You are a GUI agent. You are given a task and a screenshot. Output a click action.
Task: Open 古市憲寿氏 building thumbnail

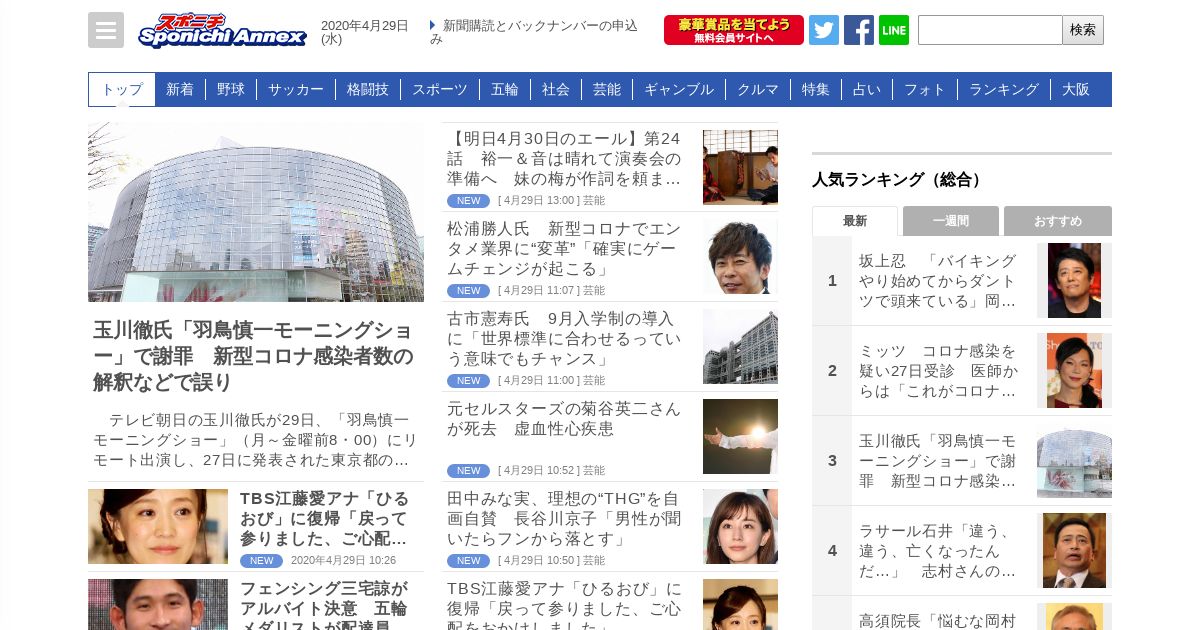[x=740, y=347]
